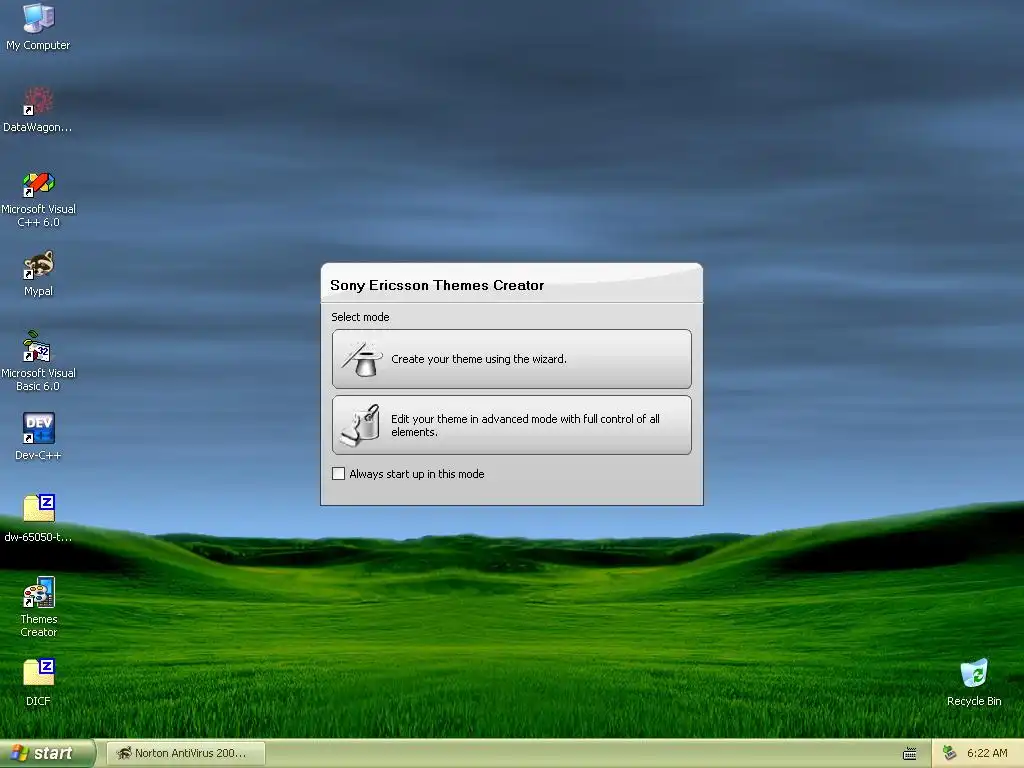The width and height of the screenshot is (1024, 768).
Task: Click the wizard hat icon in the dialog
Action: (362, 359)
